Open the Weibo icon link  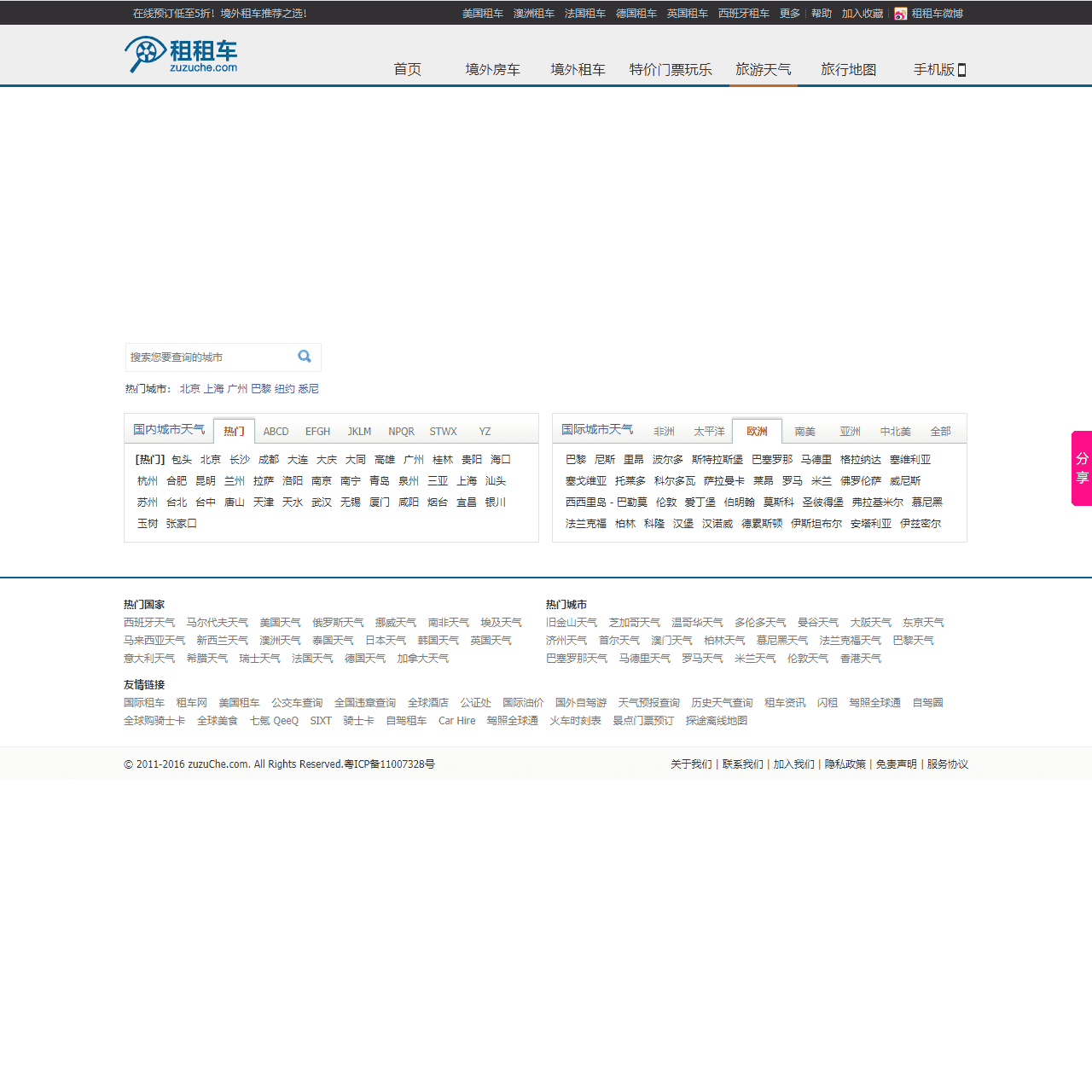[x=900, y=14]
